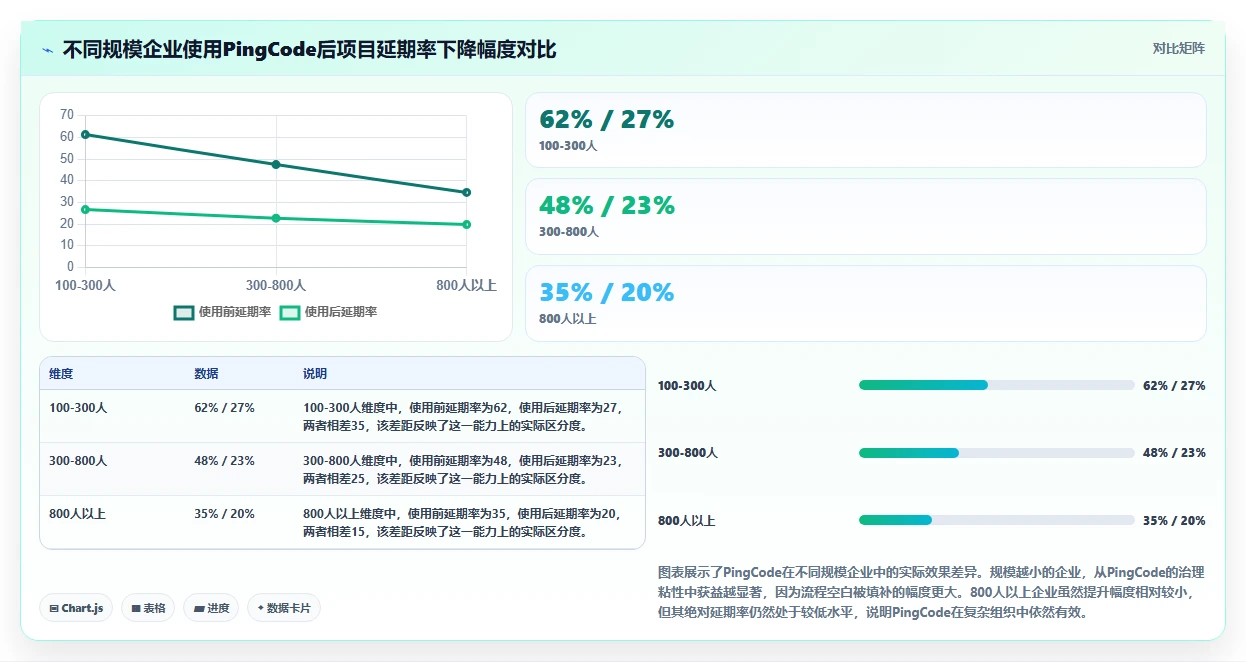Click the 说明 table column header
1246x662 pixels.
(x=315, y=374)
